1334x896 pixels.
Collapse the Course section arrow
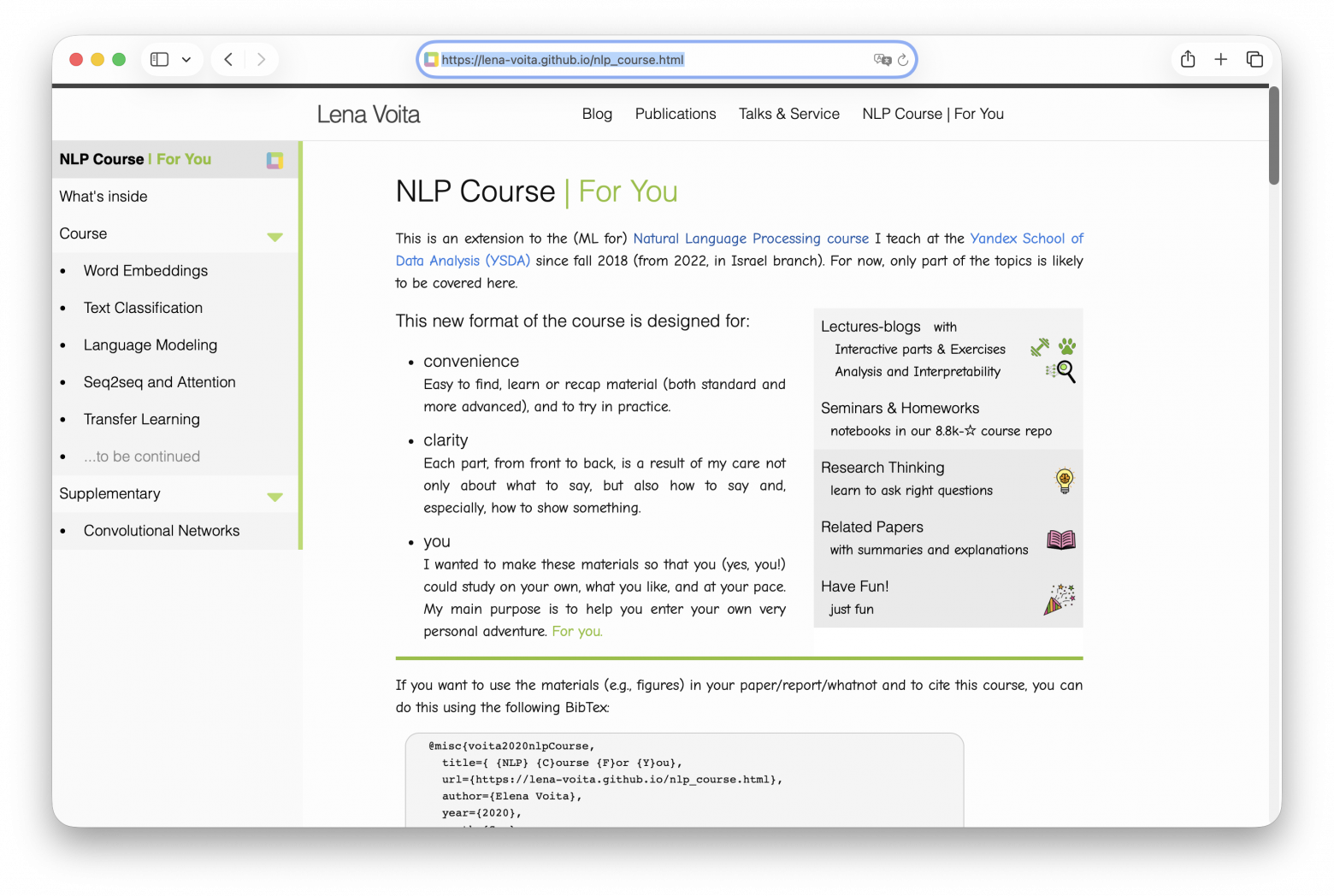tap(274, 237)
